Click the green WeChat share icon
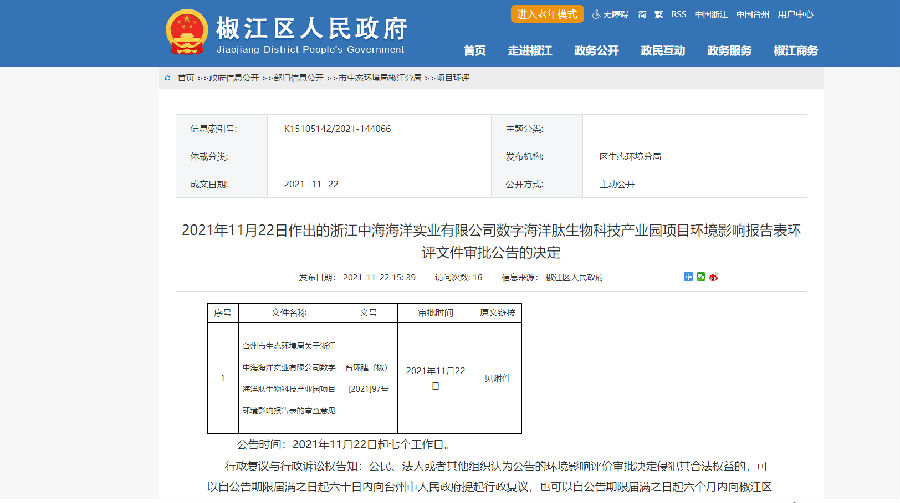 [x=700, y=276]
